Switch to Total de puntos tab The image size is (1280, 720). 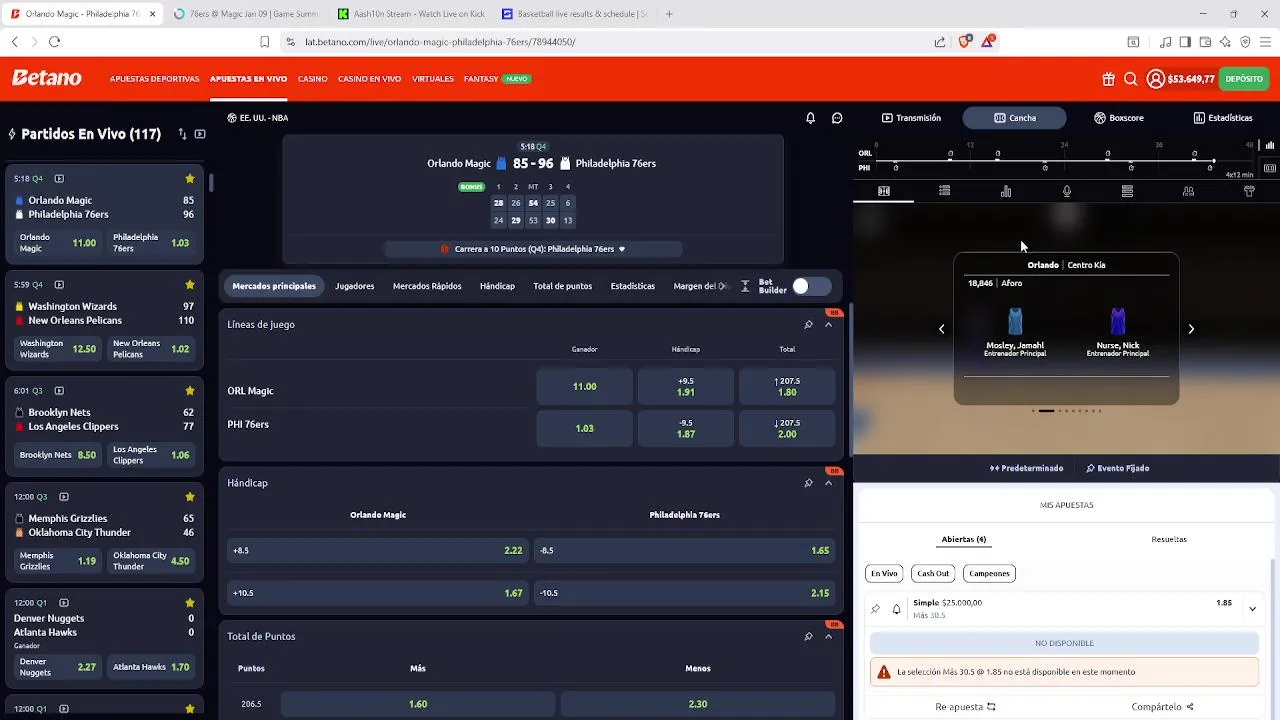(x=563, y=286)
